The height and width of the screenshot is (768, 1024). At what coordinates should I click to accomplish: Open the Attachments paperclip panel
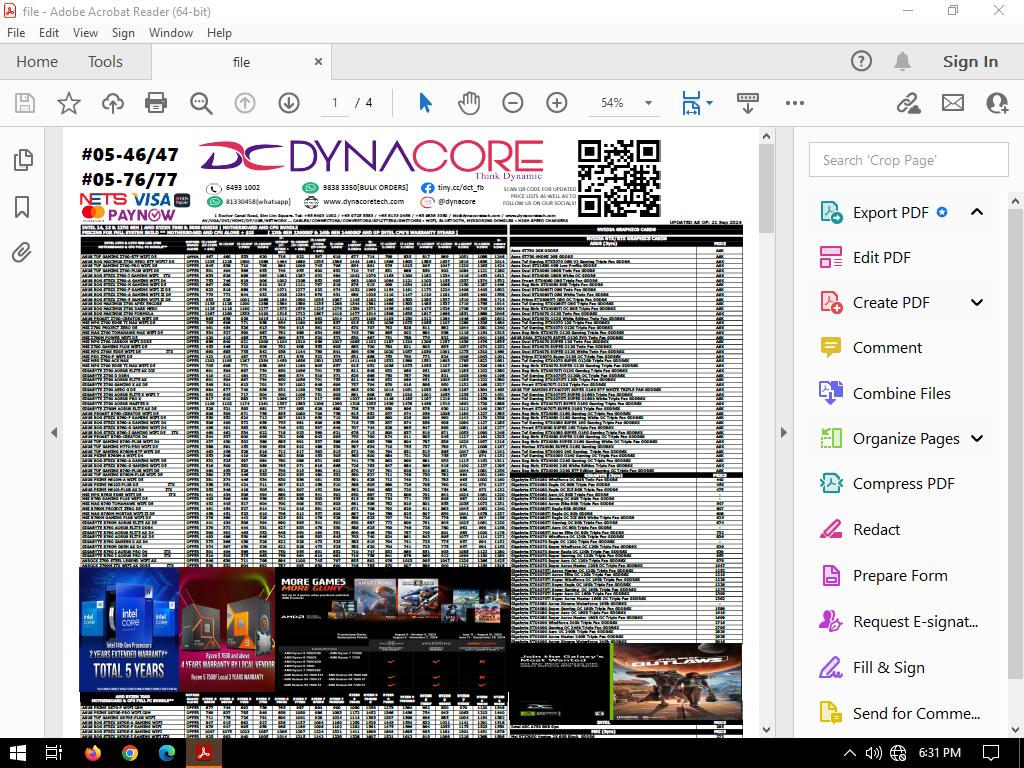(x=22, y=252)
